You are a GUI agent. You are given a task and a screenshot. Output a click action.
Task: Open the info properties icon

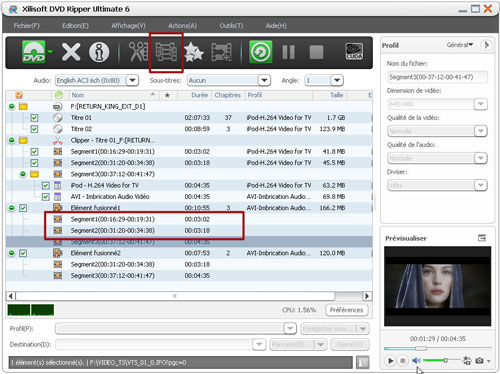(99, 52)
